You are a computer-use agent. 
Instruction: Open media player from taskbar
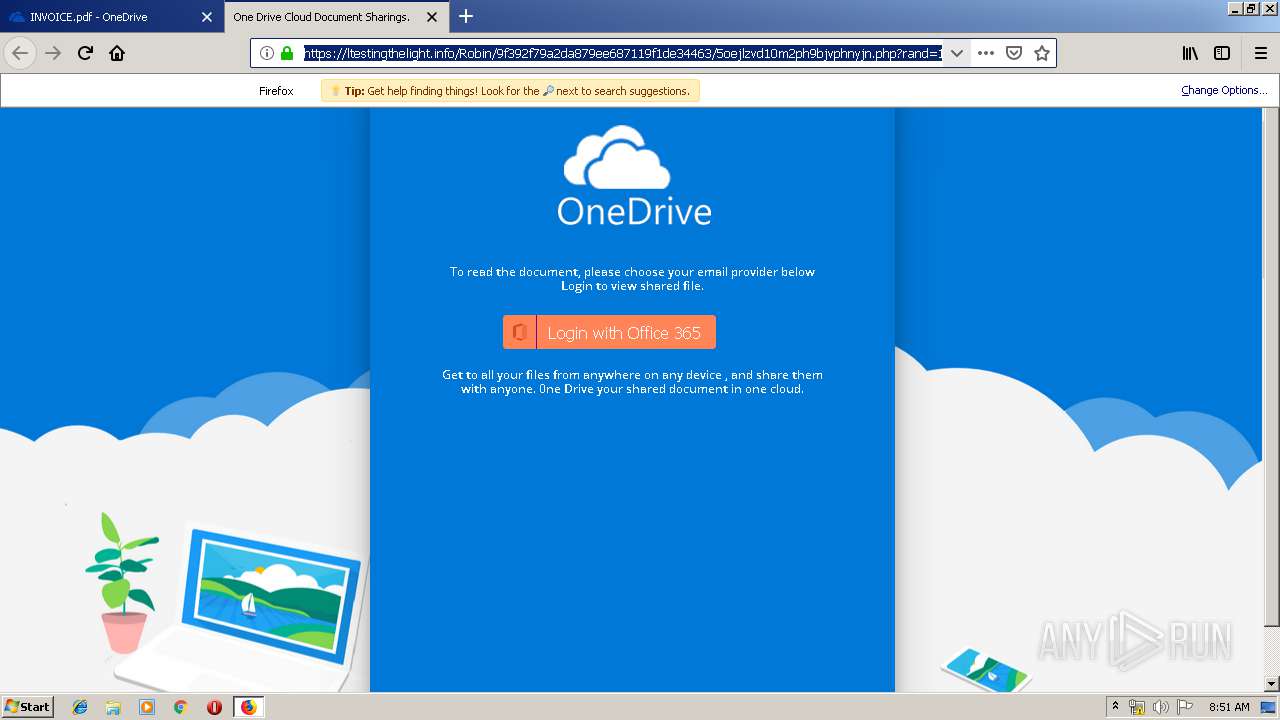click(x=147, y=707)
